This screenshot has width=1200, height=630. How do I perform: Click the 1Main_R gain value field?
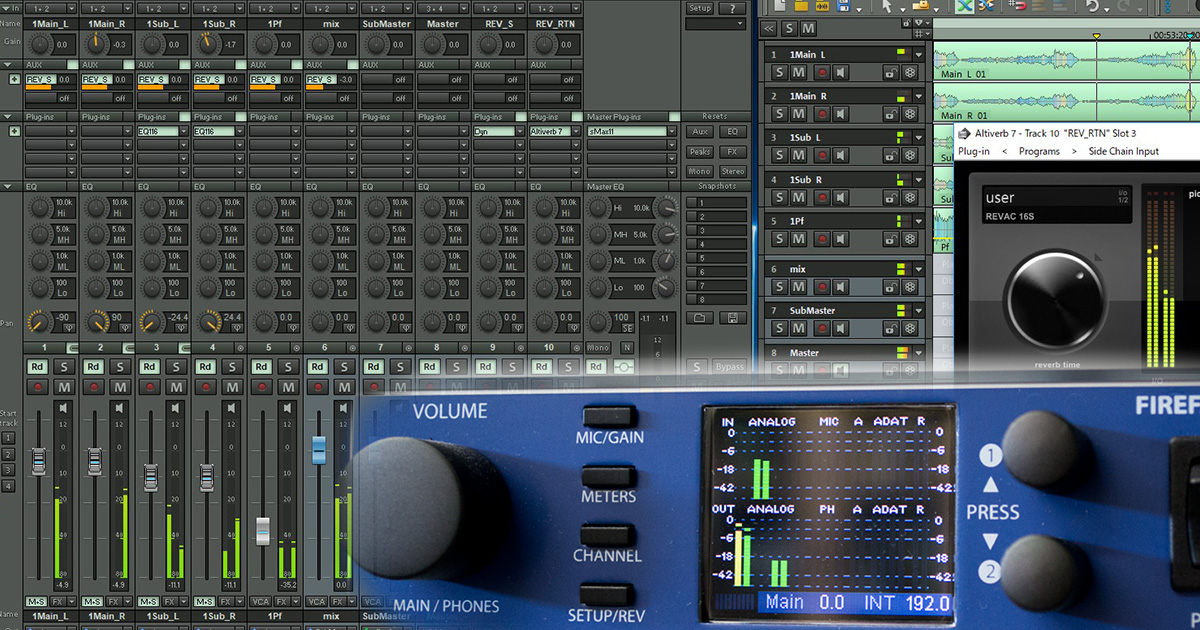coord(121,45)
